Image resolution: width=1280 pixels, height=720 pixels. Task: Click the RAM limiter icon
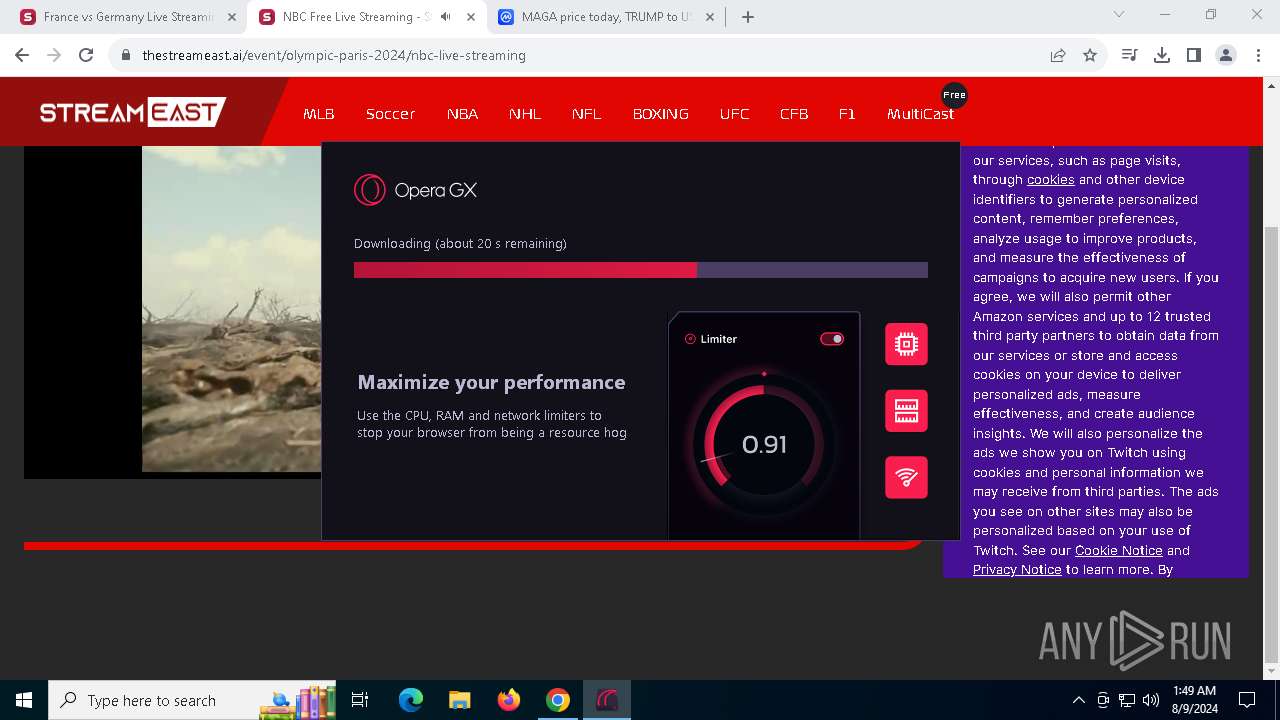[x=906, y=411]
